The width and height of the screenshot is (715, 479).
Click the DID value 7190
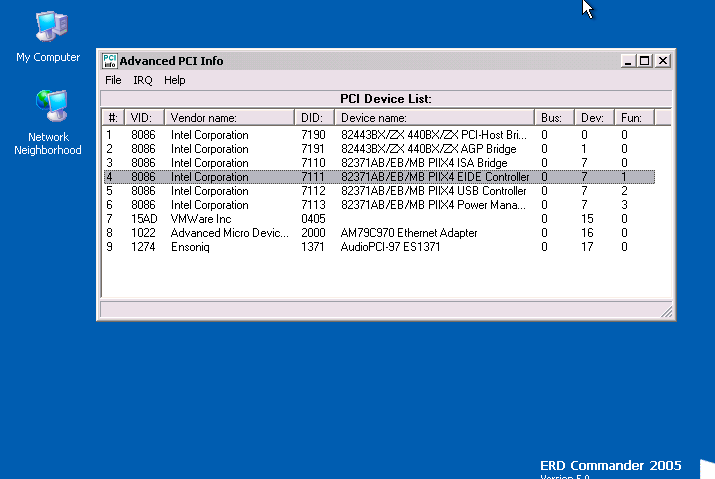tap(313, 135)
